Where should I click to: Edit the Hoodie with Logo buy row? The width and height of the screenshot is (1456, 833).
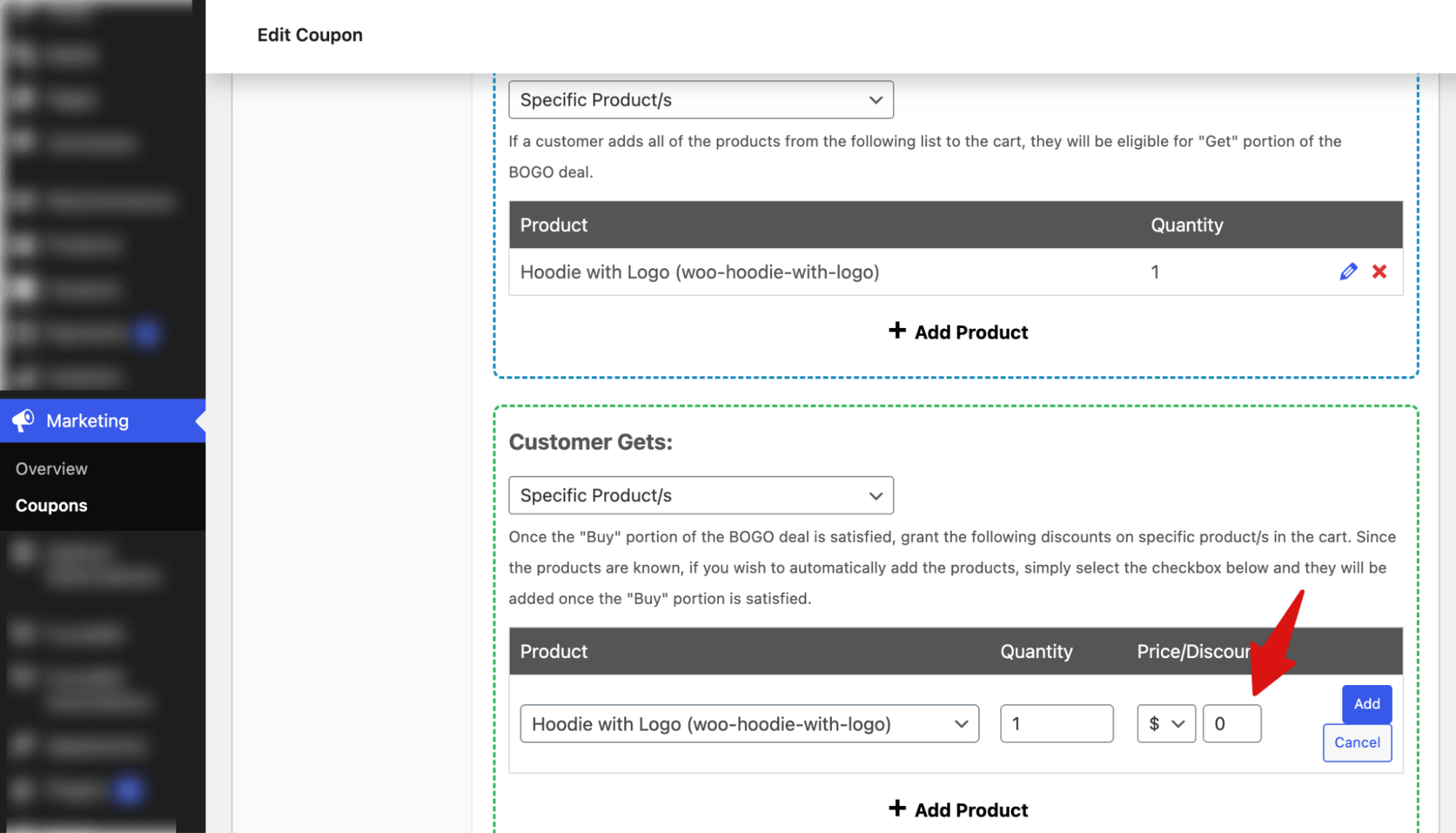click(1347, 272)
